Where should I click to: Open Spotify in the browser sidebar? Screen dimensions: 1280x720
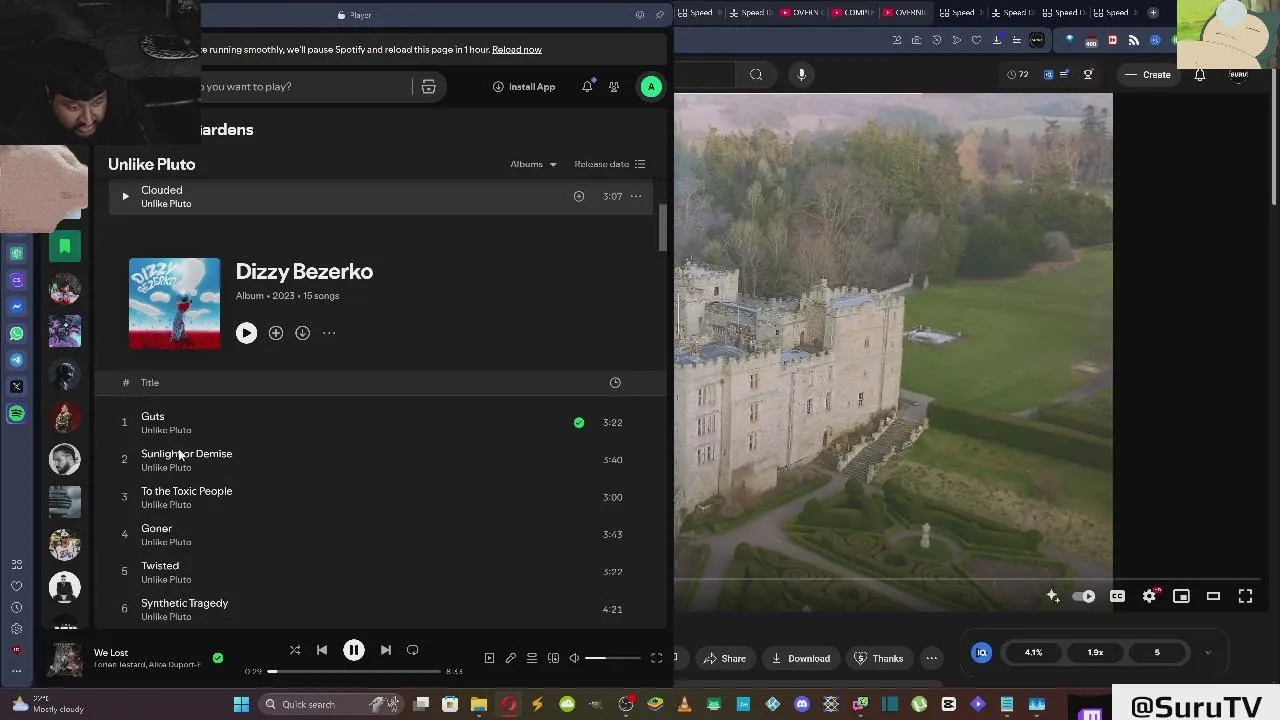[x=16, y=413]
